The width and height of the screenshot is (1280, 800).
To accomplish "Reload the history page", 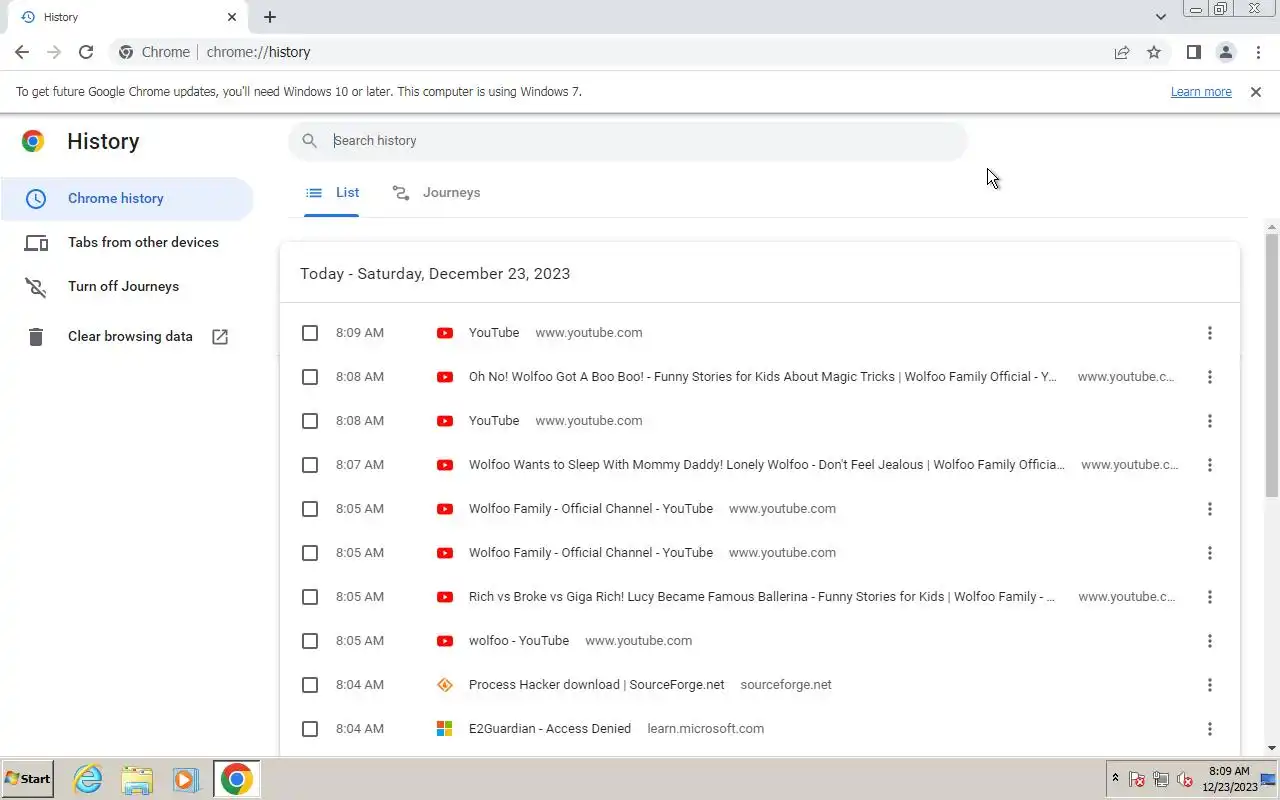I will (86, 52).
